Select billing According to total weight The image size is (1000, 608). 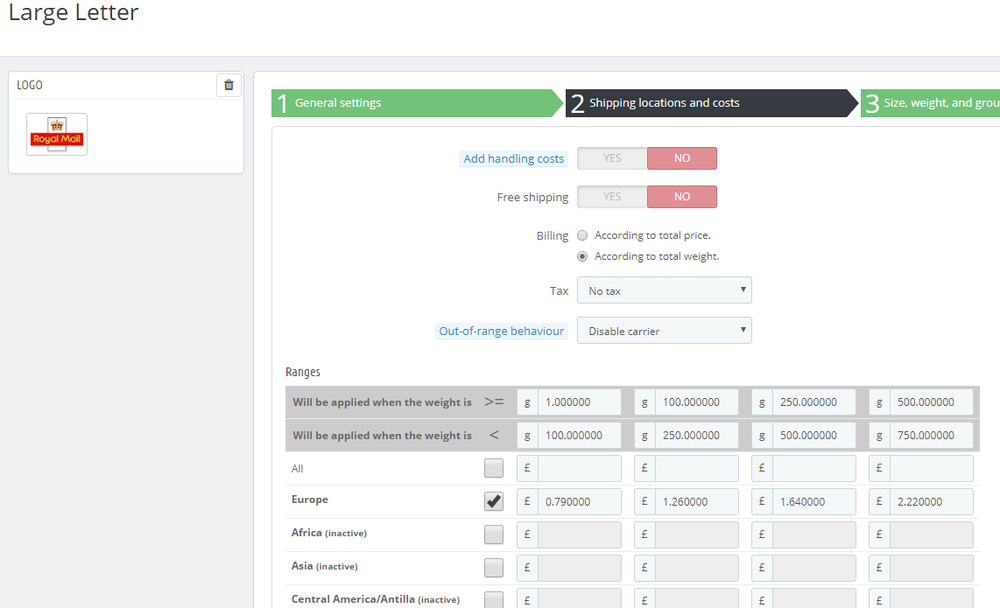(x=582, y=256)
